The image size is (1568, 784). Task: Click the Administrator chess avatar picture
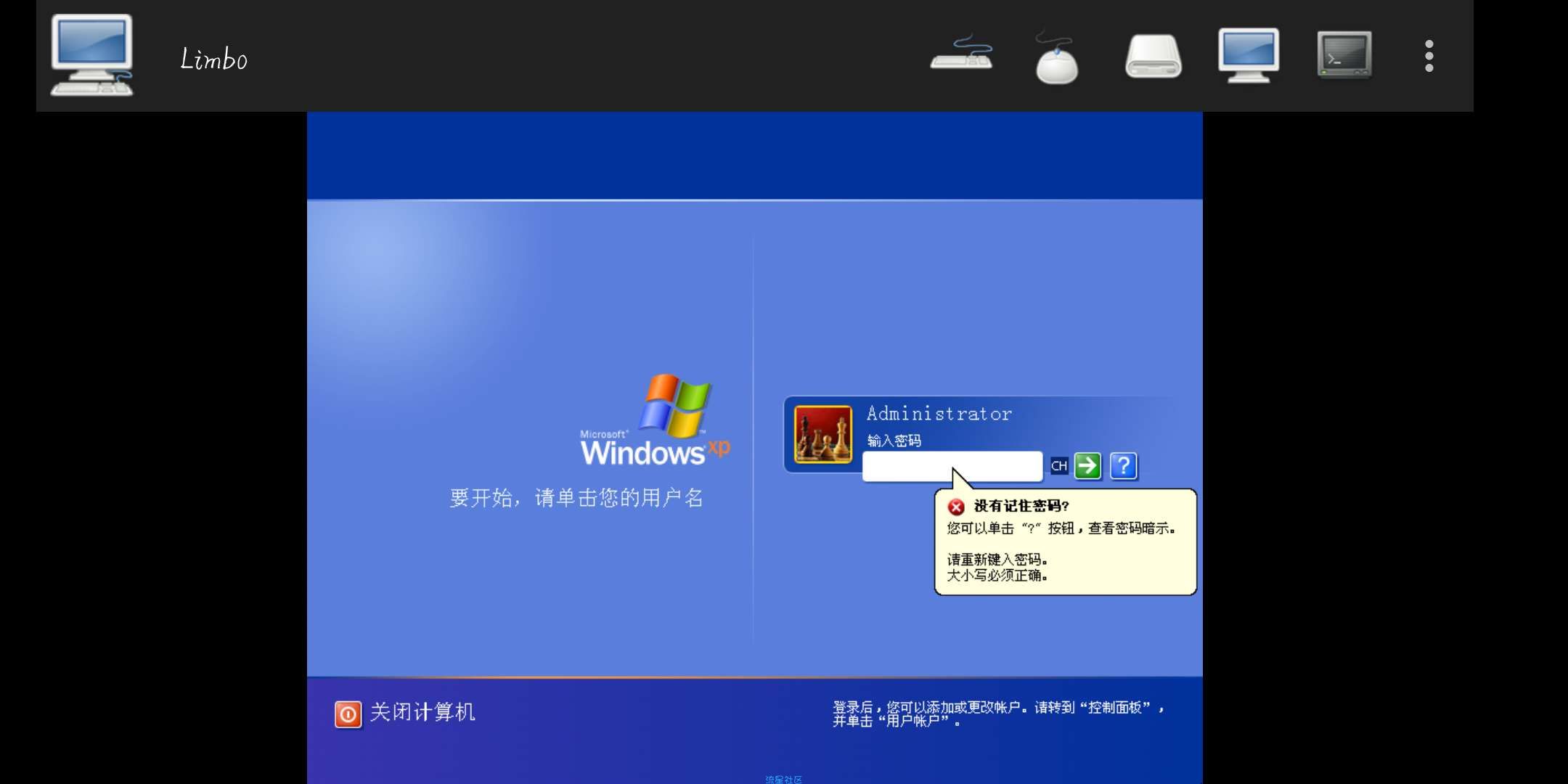823,434
